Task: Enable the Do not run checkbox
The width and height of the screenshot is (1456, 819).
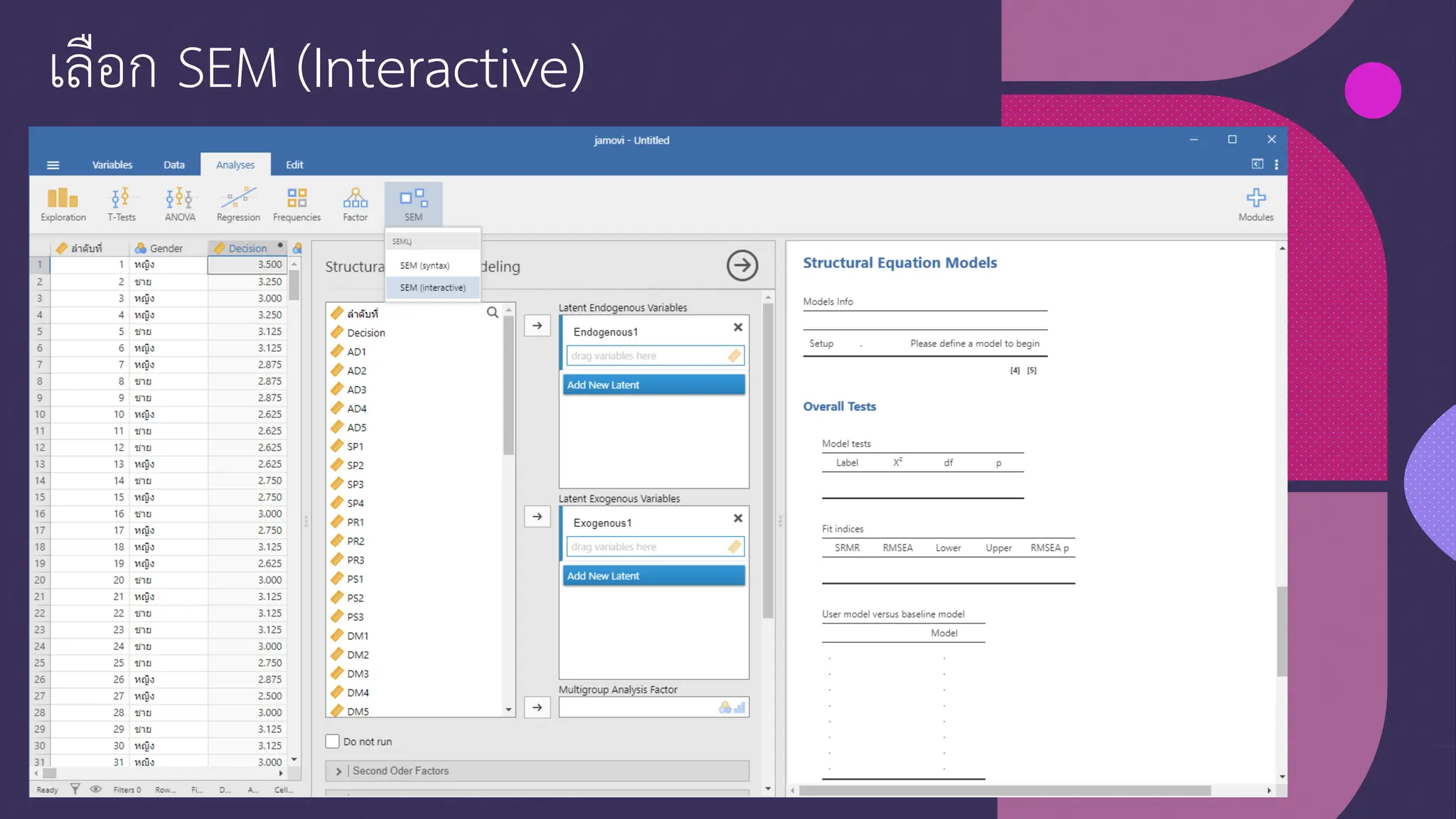Action: (333, 742)
